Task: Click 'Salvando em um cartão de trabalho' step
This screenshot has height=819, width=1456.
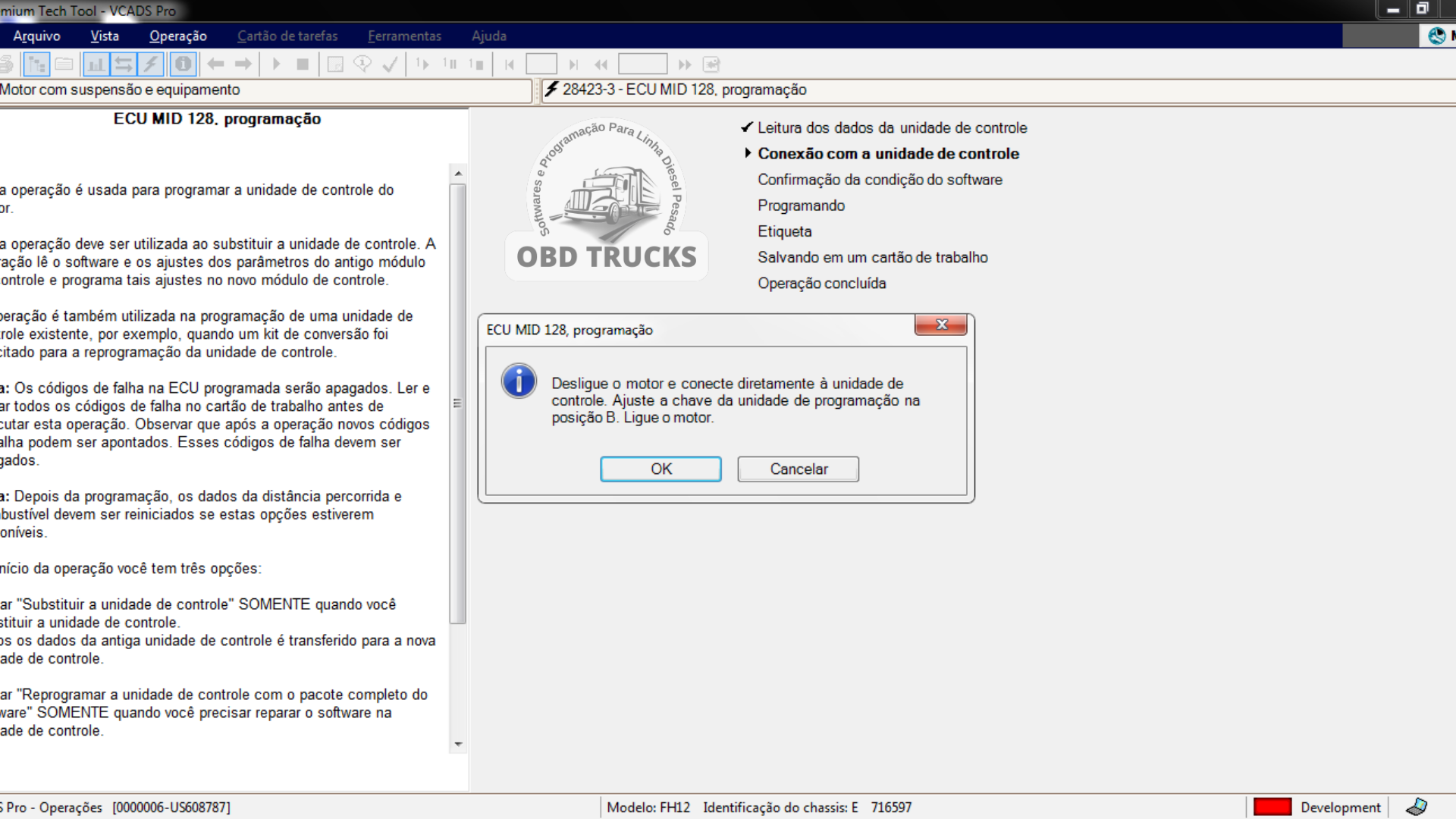Action: tap(872, 257)
